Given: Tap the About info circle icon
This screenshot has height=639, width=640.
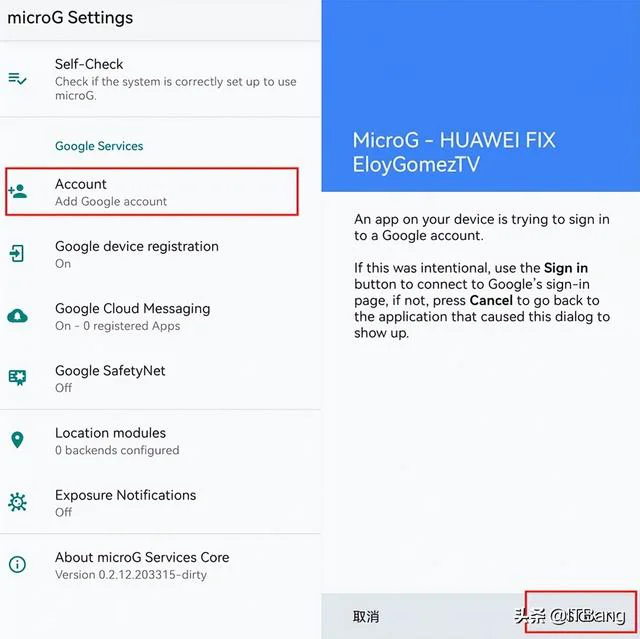Looking at the screenshot, I should point(17,564).
